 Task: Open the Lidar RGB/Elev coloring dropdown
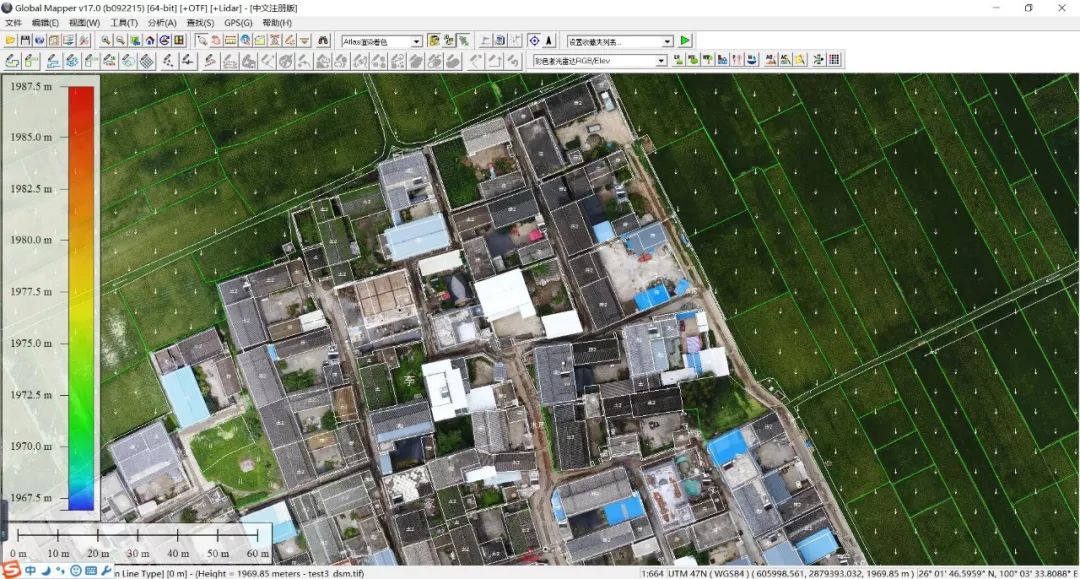660,61
